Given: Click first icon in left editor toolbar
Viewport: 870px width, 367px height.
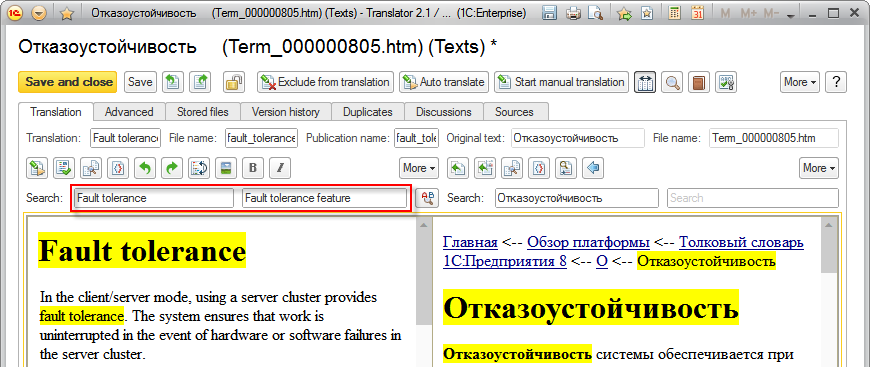Looking at the screenshot, I should pyautogui.click(x=37, y=168).
